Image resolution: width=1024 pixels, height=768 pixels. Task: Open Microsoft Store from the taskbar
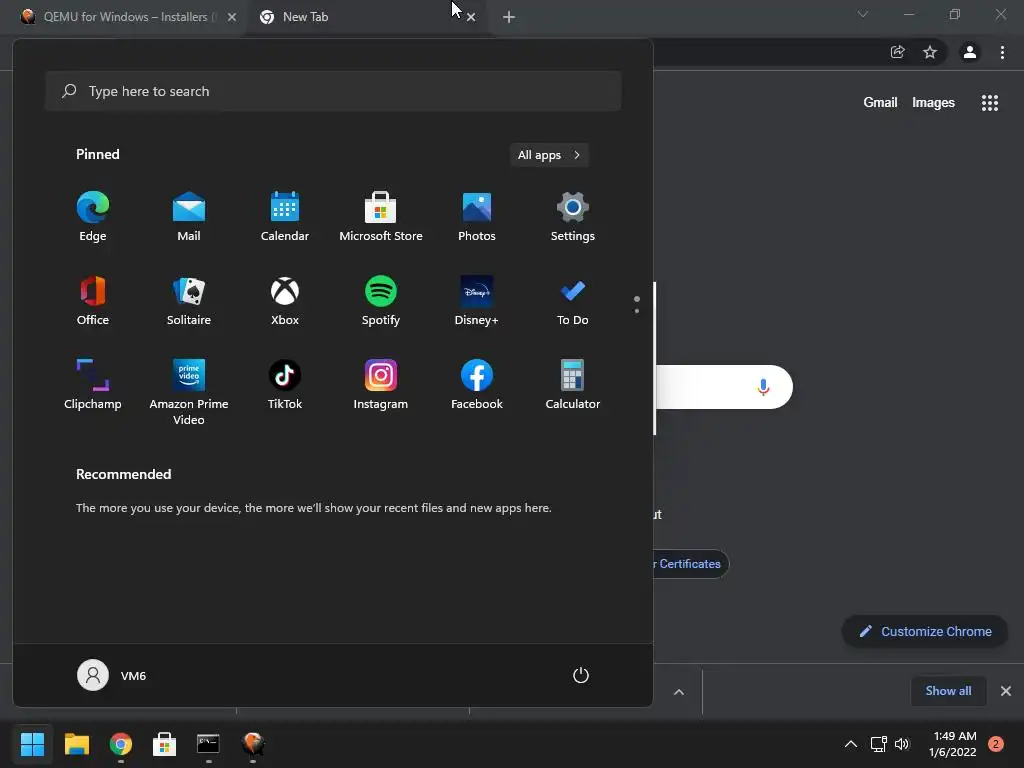click(x=165, y=744)
